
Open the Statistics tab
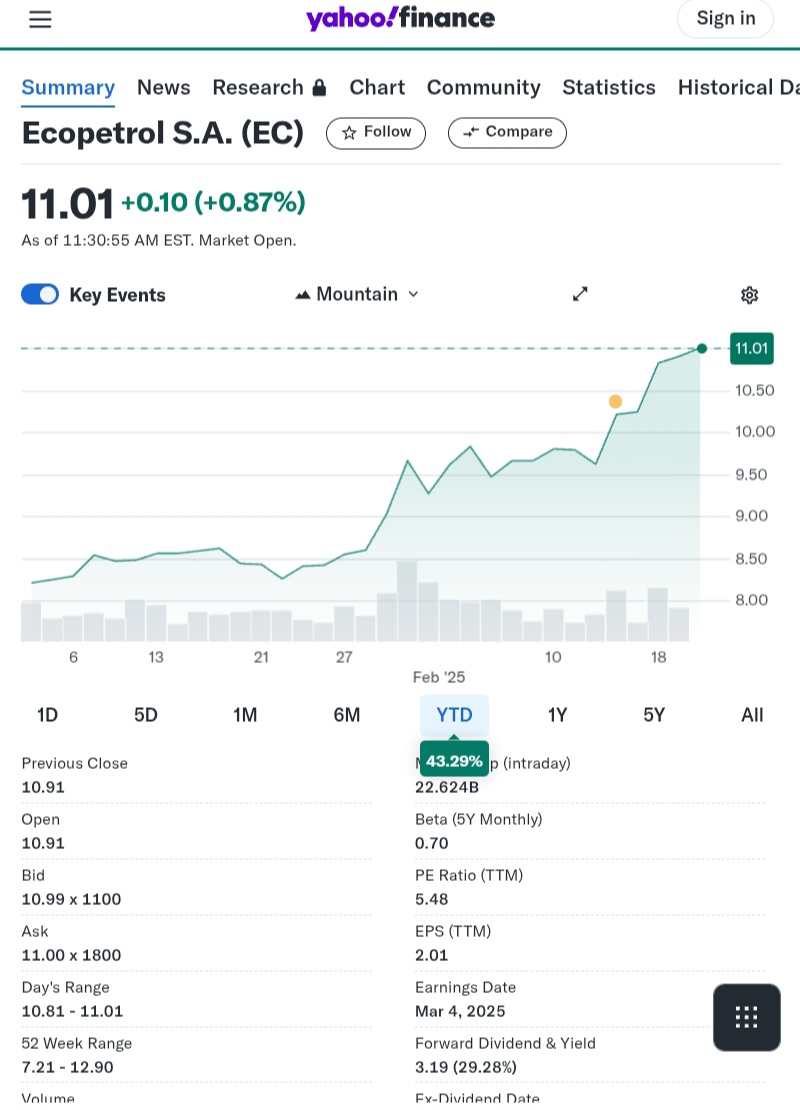609,88
